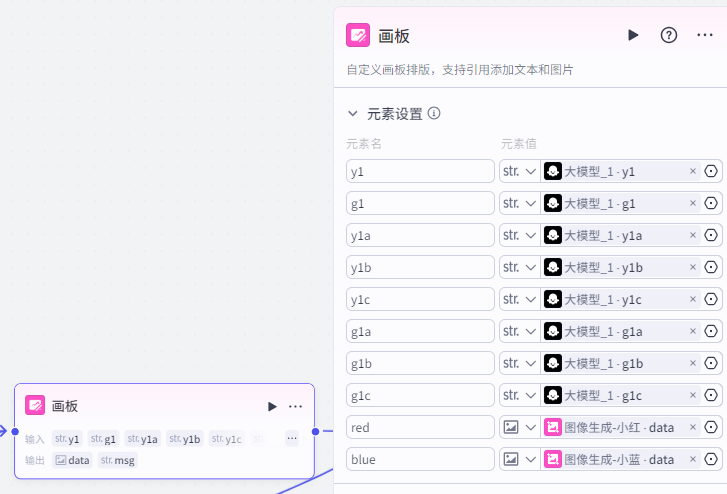Select the 大模型_1 · y1 value tag
Image resolution: width=727 pixels, height=494 pixels.
pos(621,172)
